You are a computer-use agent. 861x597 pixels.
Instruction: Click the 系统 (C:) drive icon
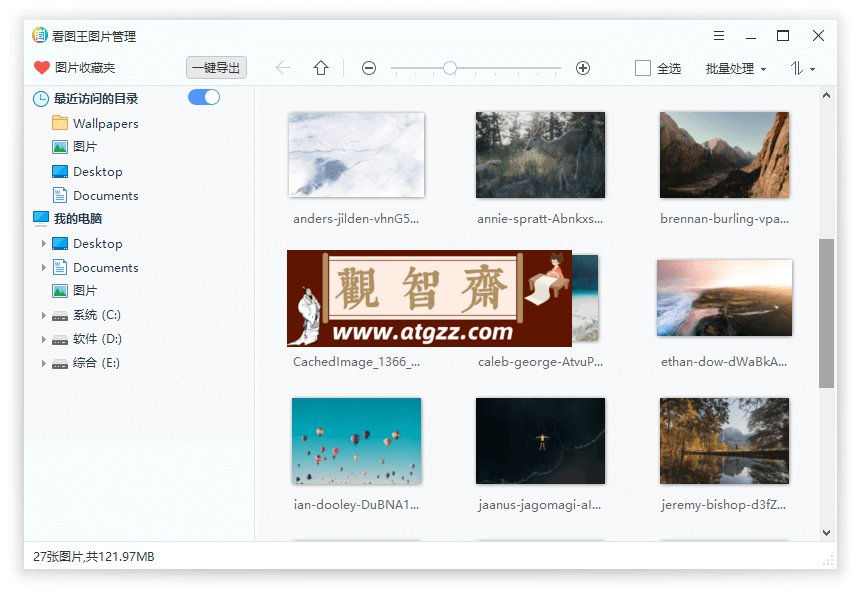tap(60, 315)
